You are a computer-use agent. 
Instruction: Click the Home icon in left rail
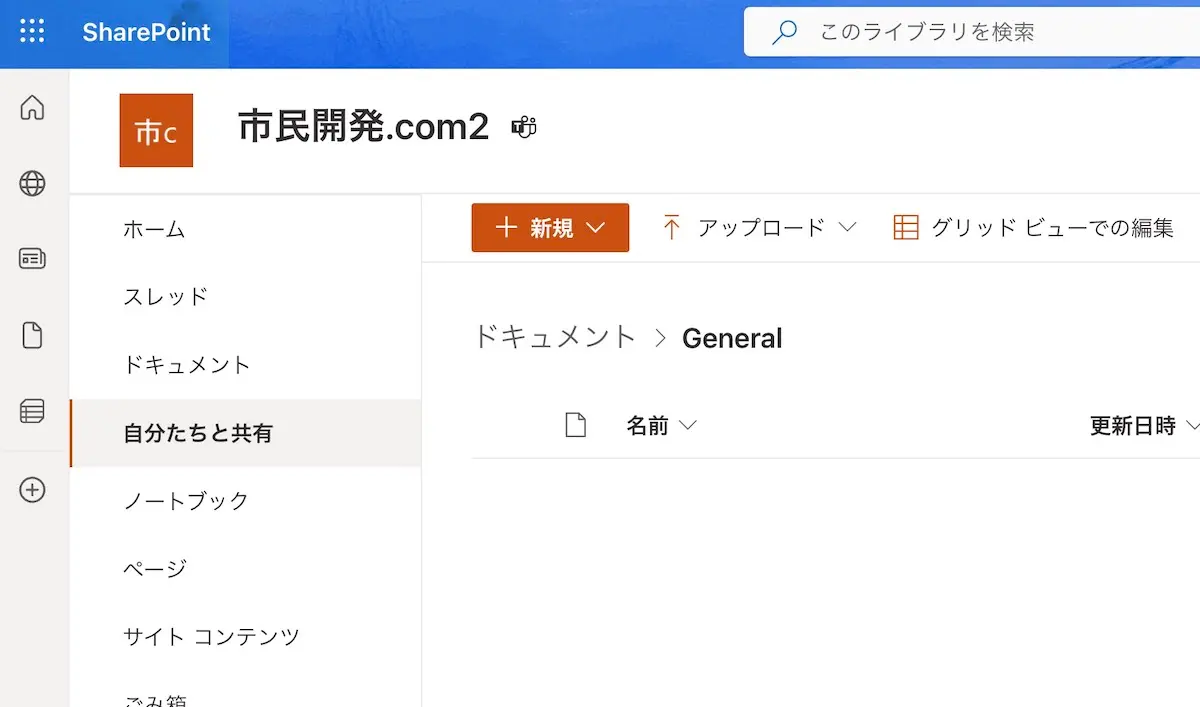click(32, 107)
